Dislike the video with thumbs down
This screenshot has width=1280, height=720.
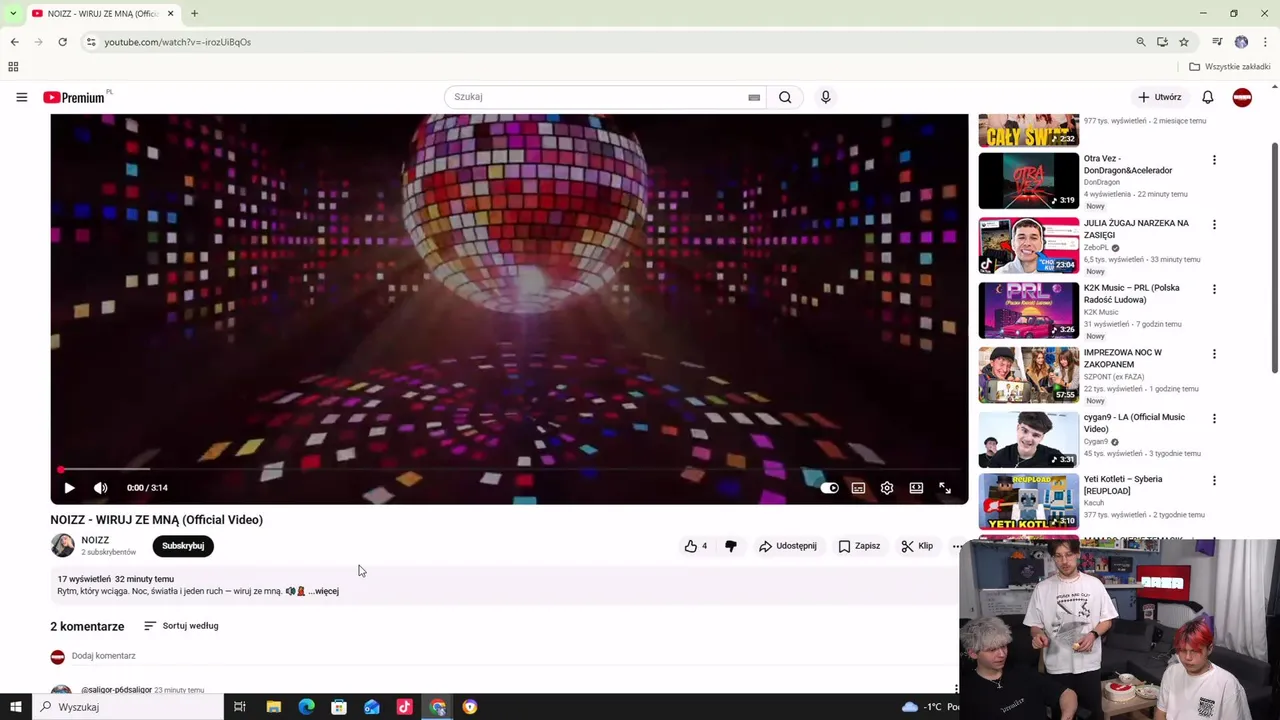[x=731, y=546]
